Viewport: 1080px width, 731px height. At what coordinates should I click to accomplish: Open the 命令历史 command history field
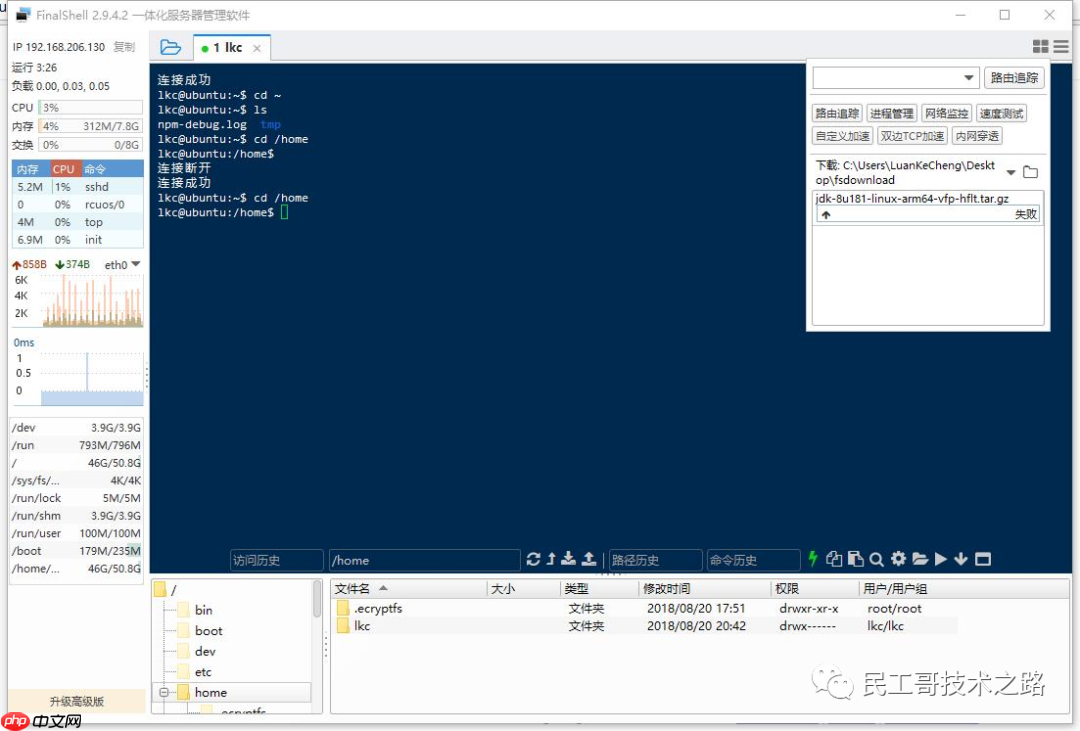click(x=754, y=560)
